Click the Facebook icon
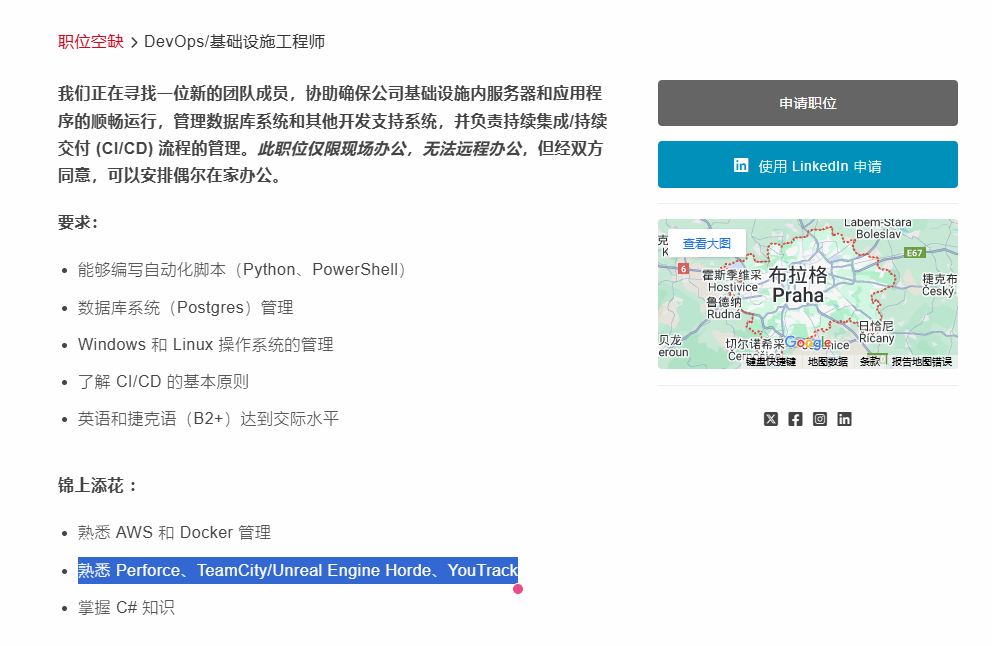 pyautogui.click(x=795, y=419)
